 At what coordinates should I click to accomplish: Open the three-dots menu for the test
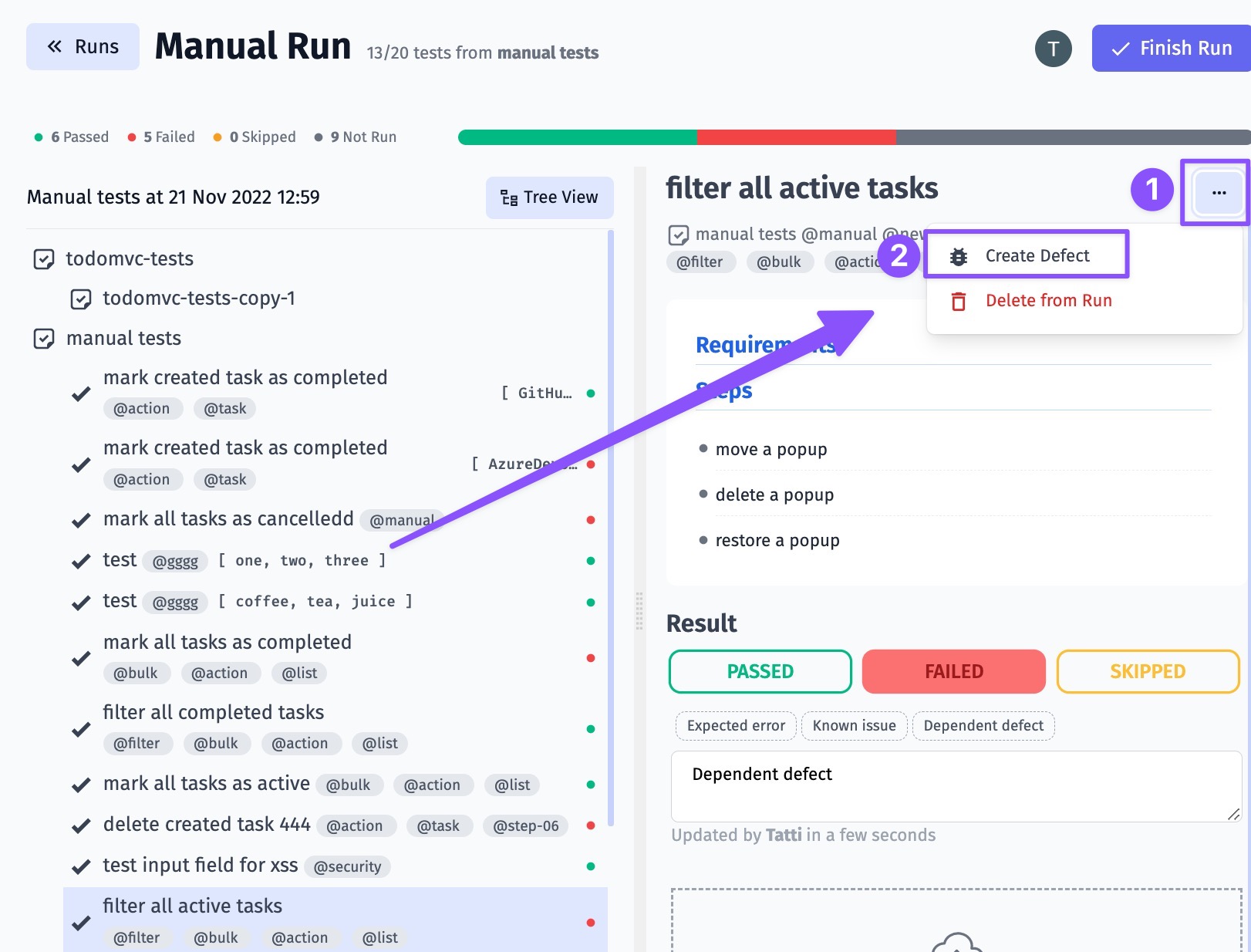pyautogui.click(x=1218, y=193)
